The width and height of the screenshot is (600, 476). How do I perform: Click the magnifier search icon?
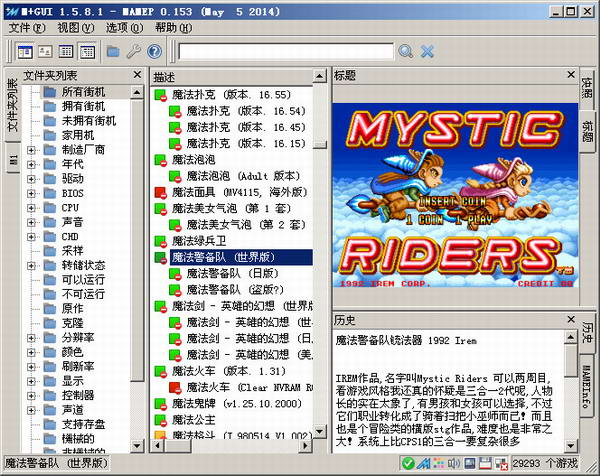click(x=406, y=51)
